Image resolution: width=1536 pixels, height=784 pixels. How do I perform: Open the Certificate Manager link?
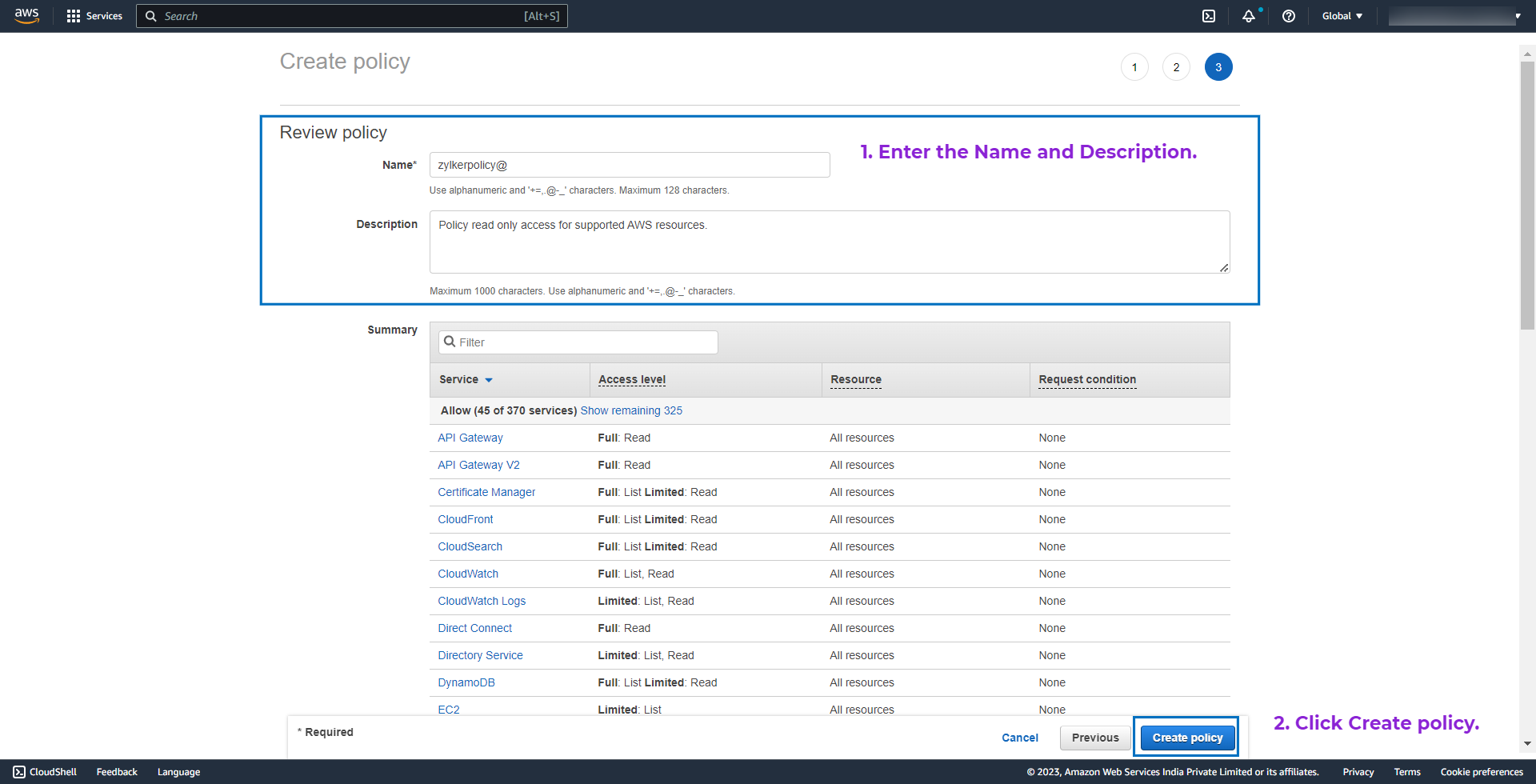click(486, 492)
